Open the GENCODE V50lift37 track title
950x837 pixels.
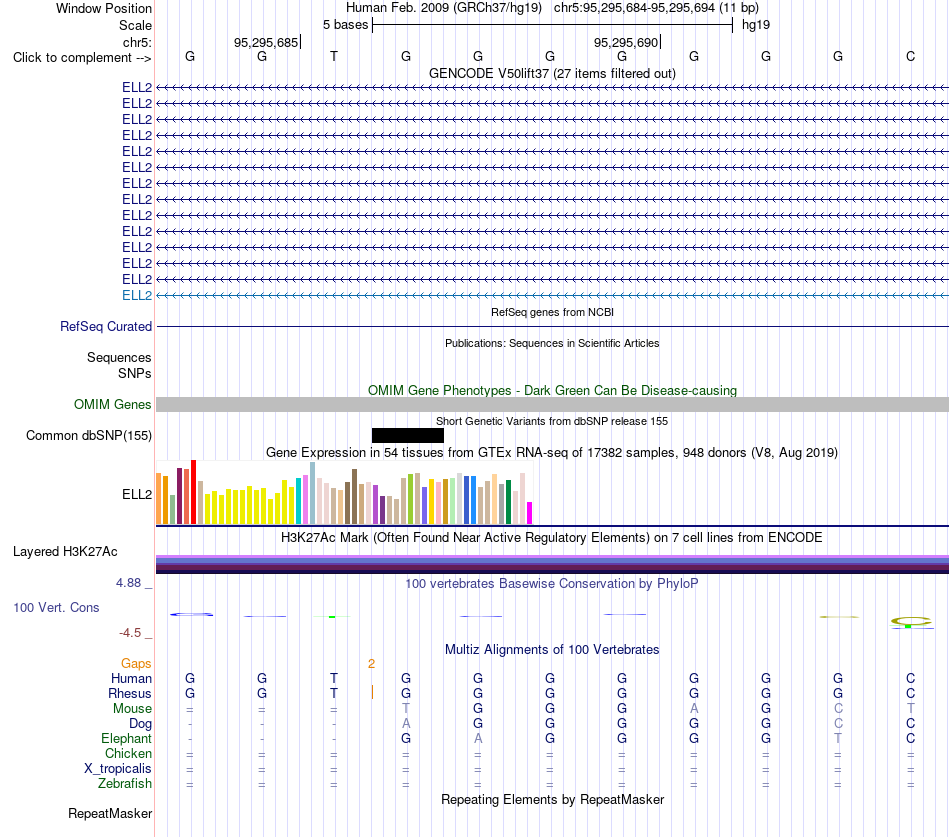552,73
